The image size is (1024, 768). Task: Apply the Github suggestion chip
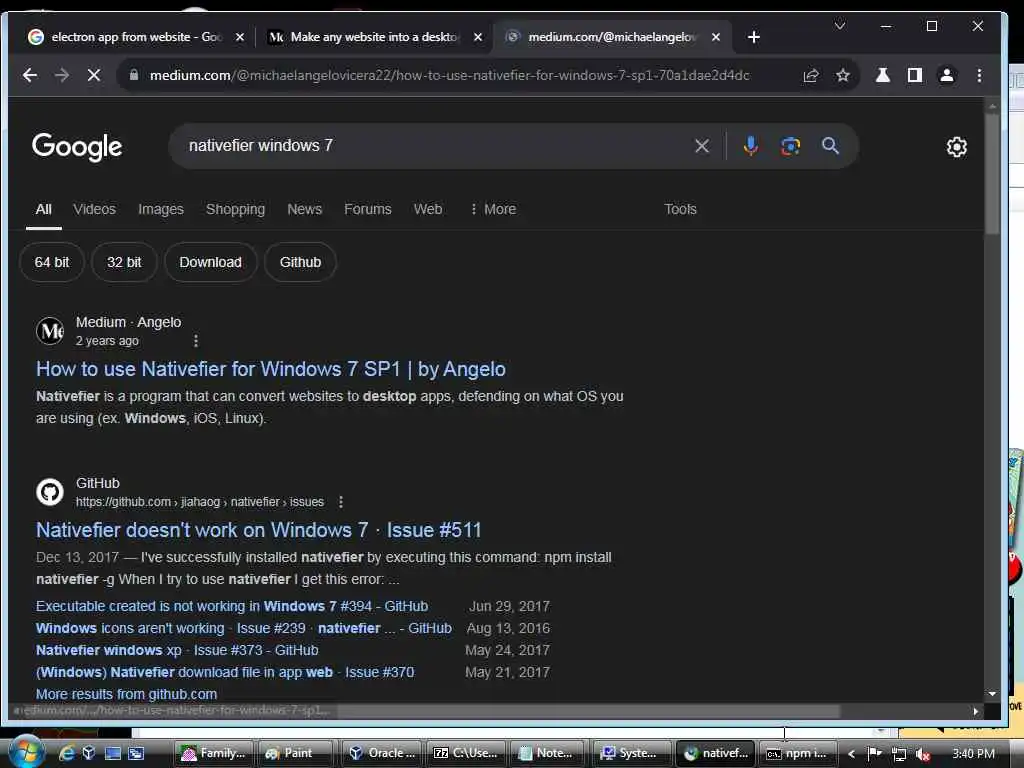300,262
